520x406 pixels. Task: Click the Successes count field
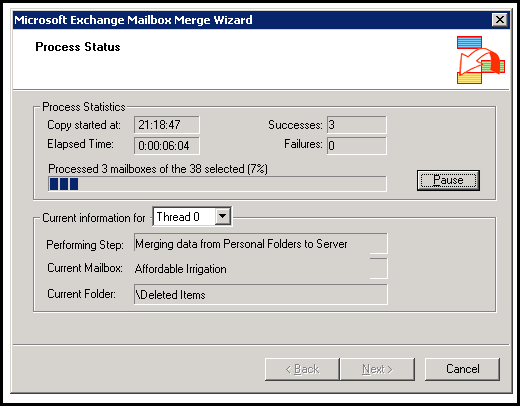(357, 125)
